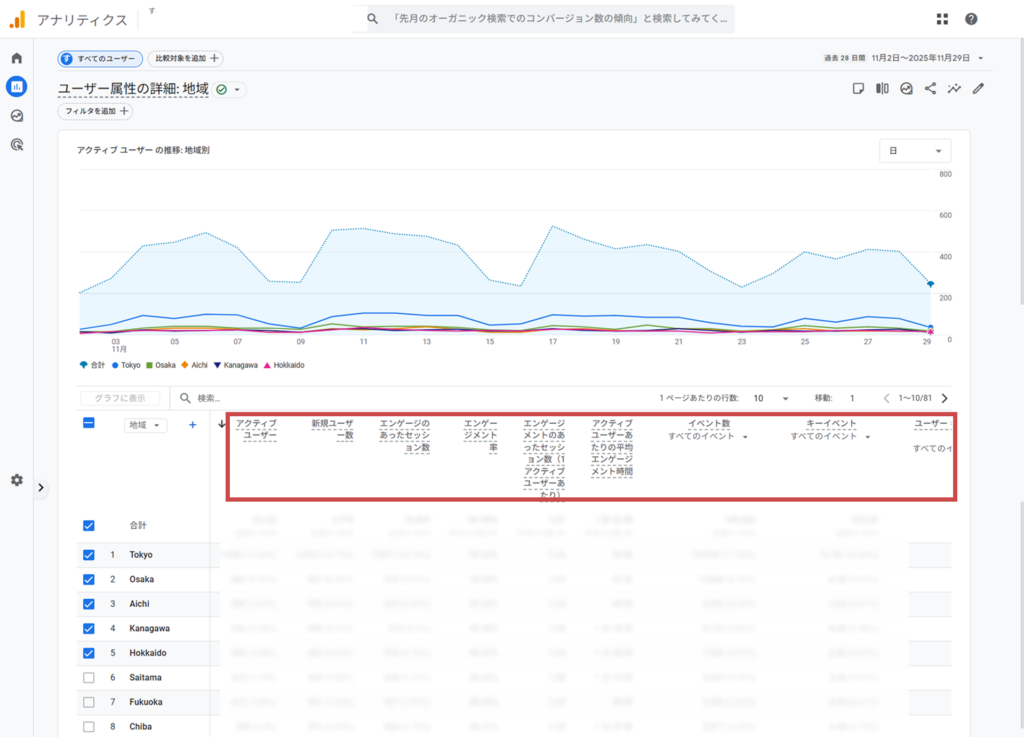Open the apps grid icon

942,19
